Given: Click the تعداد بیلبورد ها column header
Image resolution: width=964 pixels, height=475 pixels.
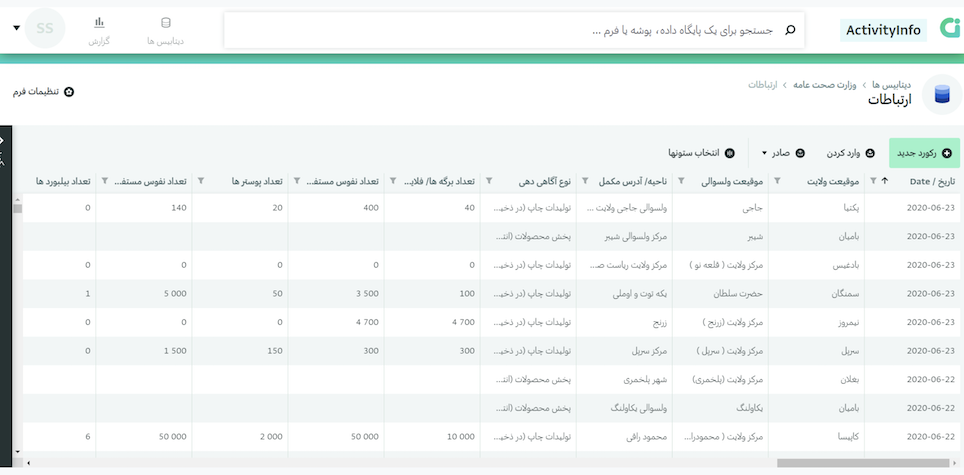Looking at the screenshot, I should coord(63,181).
